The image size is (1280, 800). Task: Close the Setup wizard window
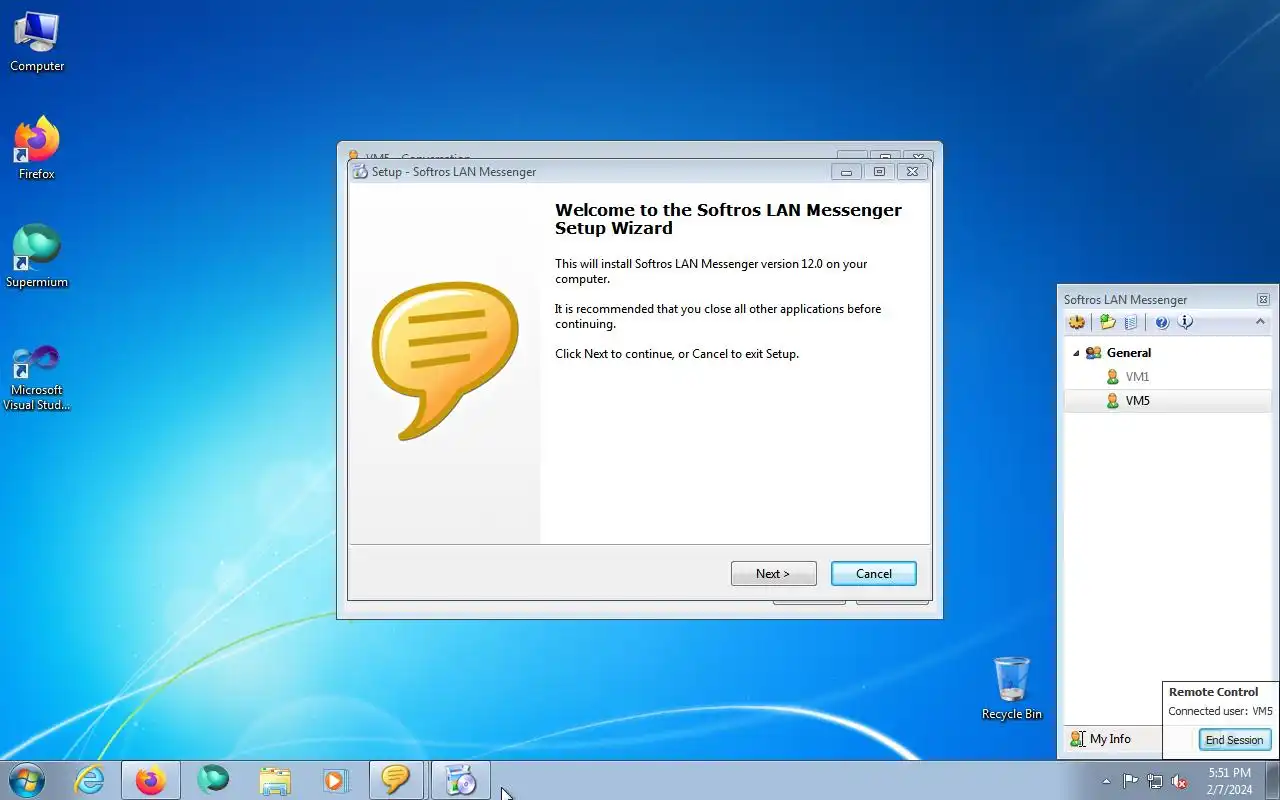[912, 172]
